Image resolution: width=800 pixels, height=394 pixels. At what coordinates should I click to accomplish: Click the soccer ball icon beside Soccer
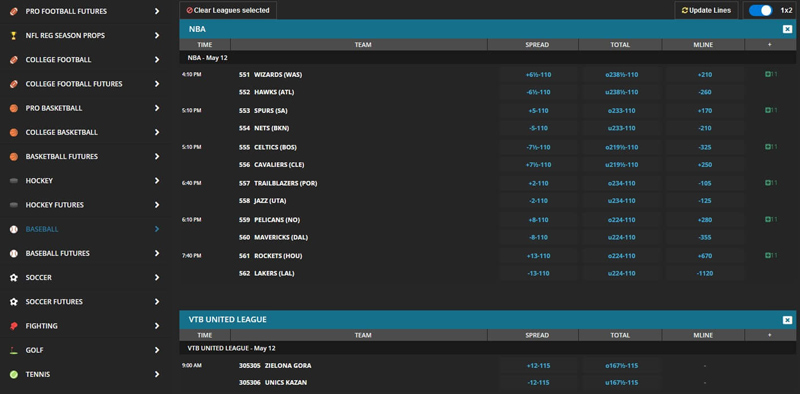pyautogui.click(x=14, y=278)
